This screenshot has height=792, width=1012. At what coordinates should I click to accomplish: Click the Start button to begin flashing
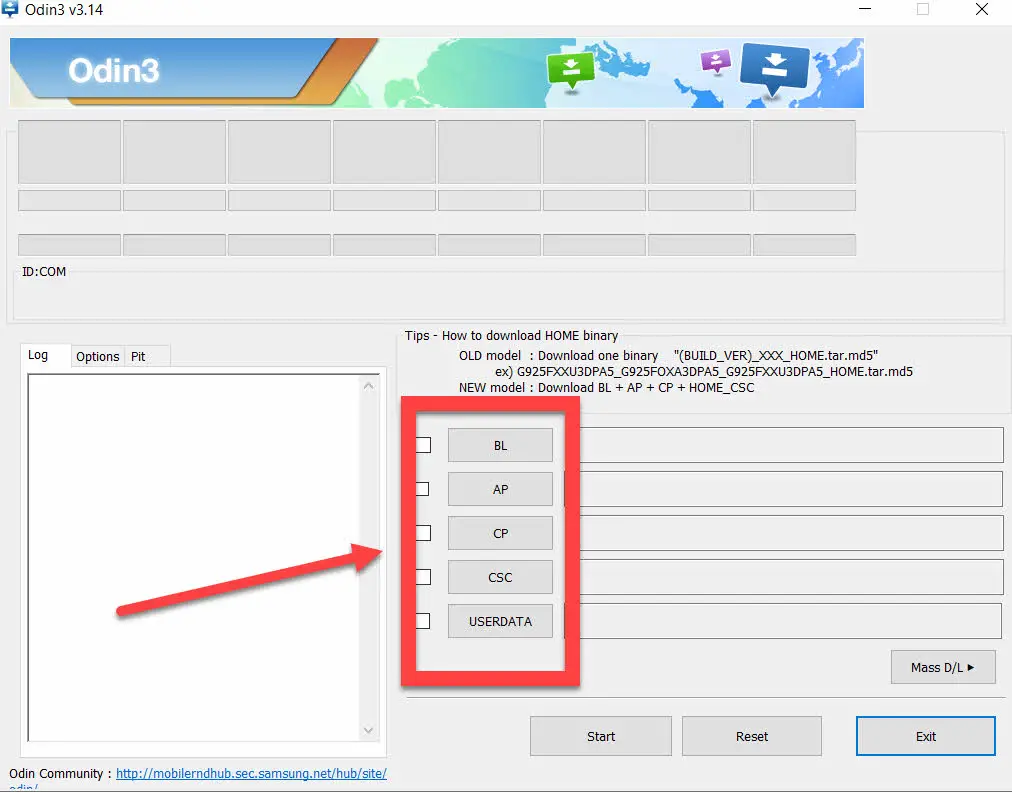(x=601, y=736)
